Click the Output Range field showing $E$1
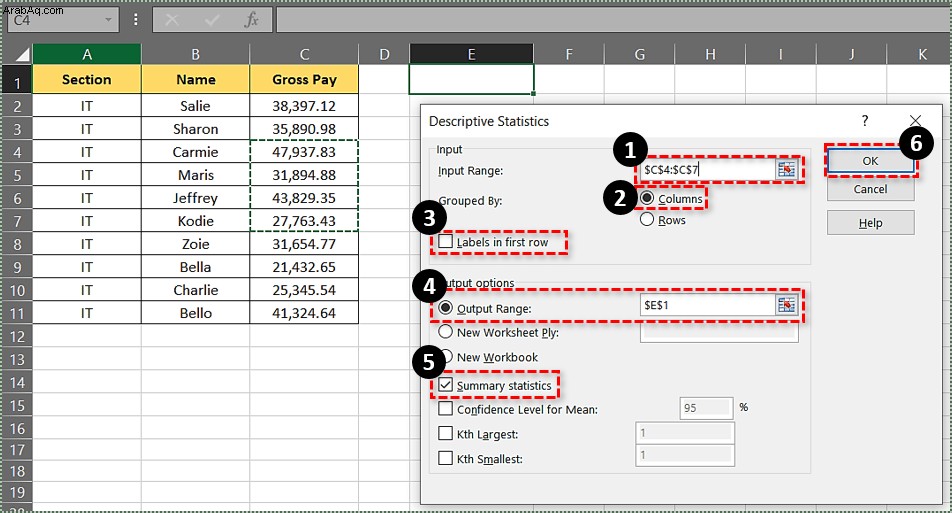The image size is (952, 513). (708, 305)
